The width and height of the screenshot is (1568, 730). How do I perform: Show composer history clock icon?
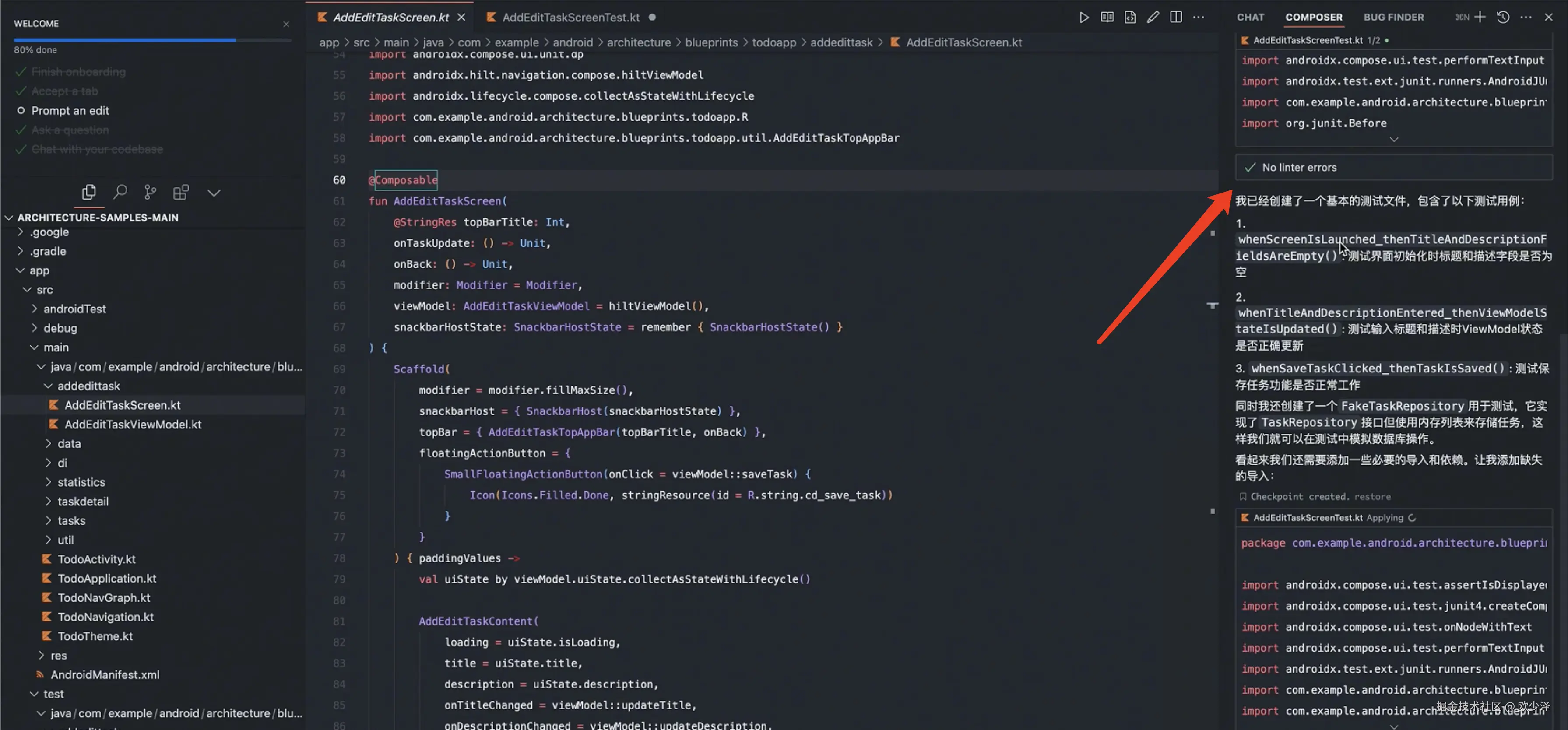(x=1503, y=17)
